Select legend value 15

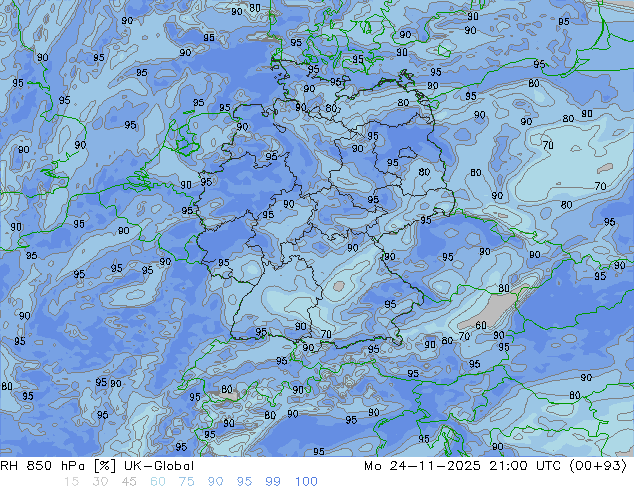71,482
